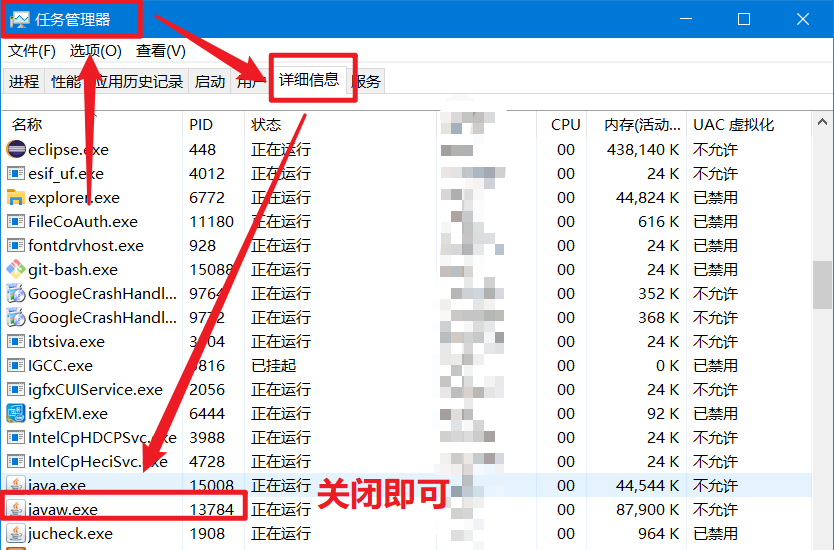
Task: Click the java.exe Java cup icon
Action: point(16,484)
